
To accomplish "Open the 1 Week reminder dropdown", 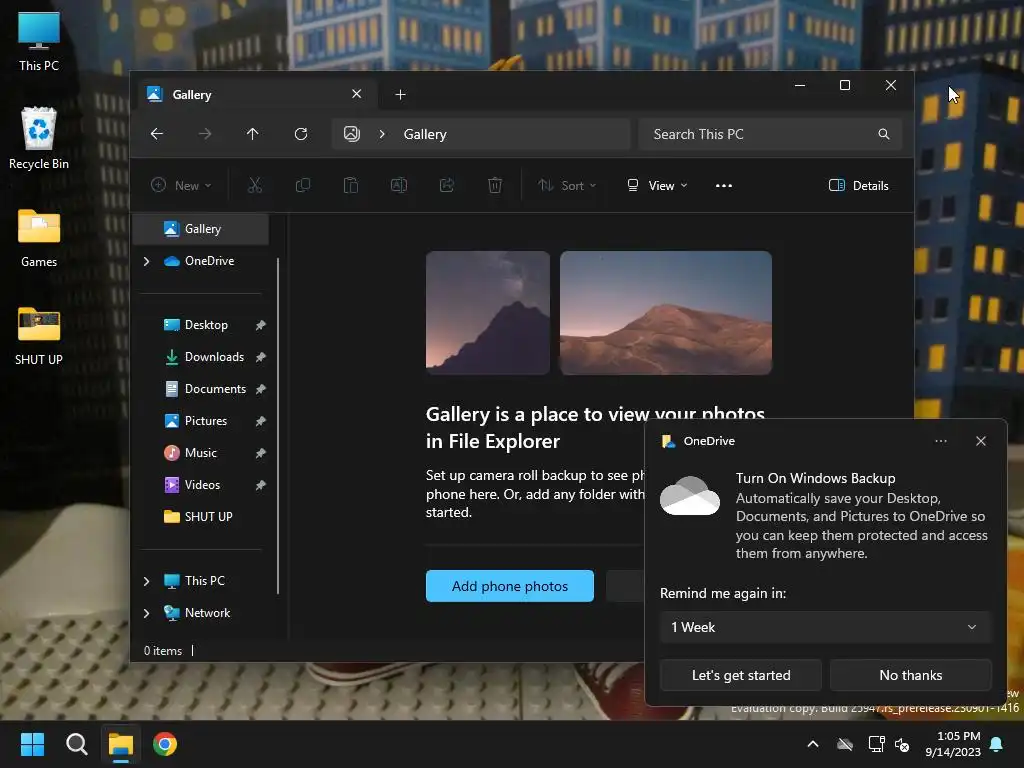I will pyautogui.click(x=825, y=627).
